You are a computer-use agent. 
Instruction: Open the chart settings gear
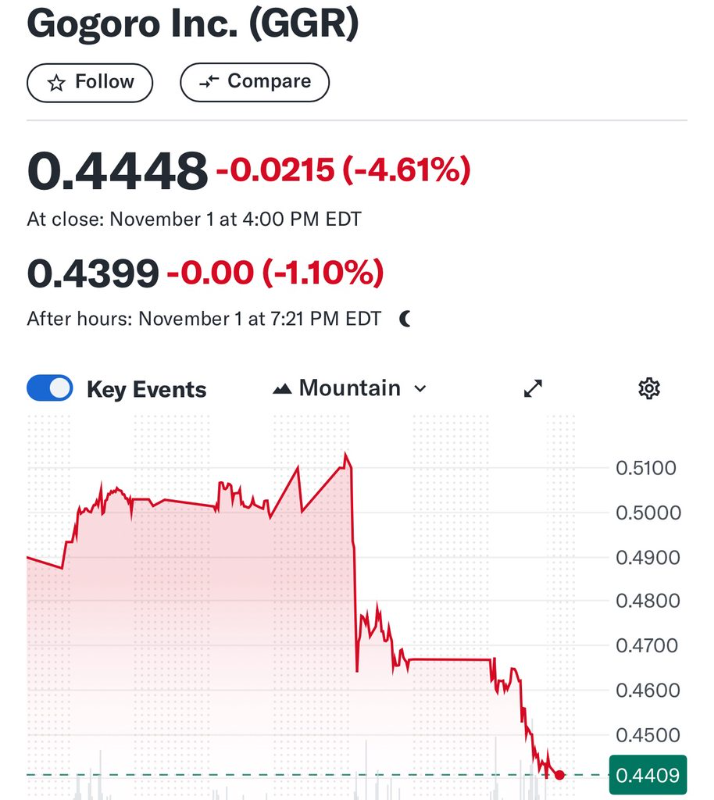coord(649,388)
